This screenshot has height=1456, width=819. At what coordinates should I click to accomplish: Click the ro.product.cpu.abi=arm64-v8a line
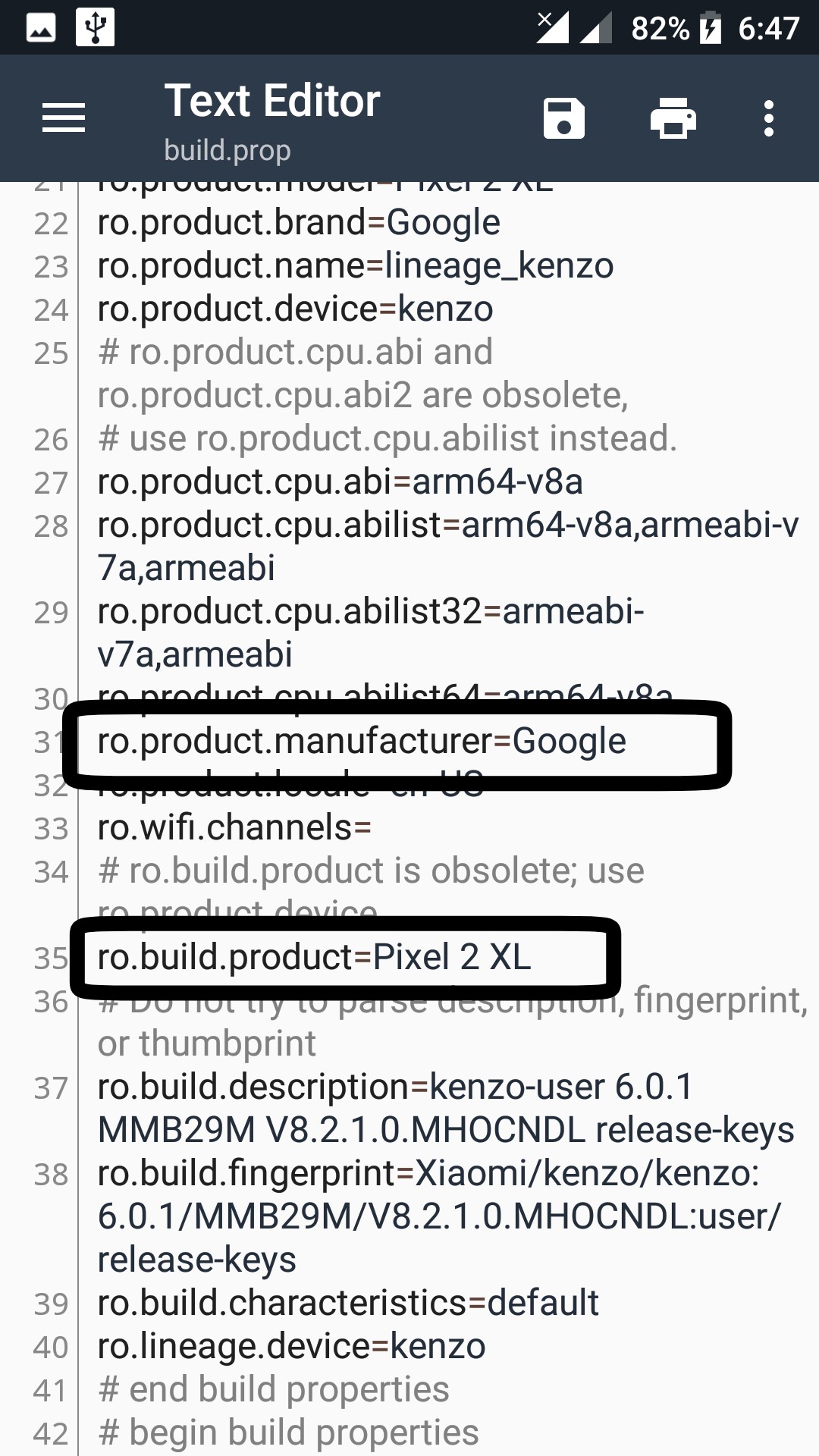pyautogui.click(x=340, y=482)
